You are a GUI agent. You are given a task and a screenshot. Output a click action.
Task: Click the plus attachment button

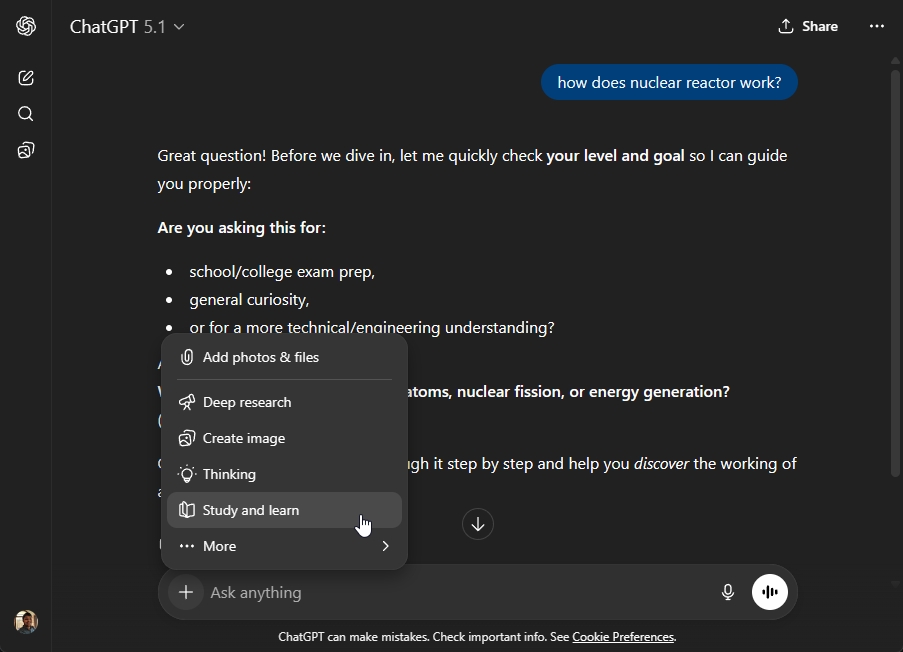186,592
